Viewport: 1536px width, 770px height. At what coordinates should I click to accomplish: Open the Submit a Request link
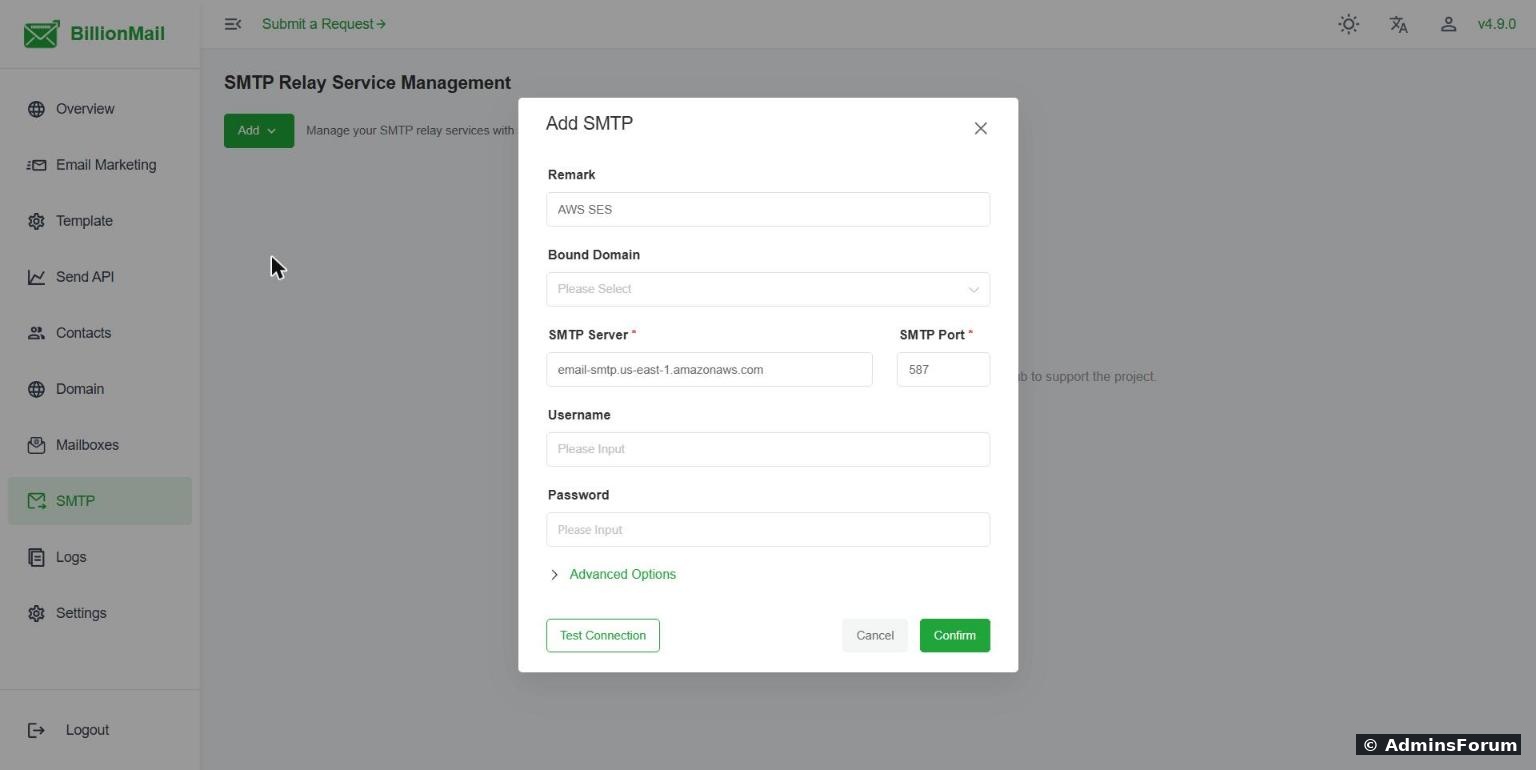324,24
